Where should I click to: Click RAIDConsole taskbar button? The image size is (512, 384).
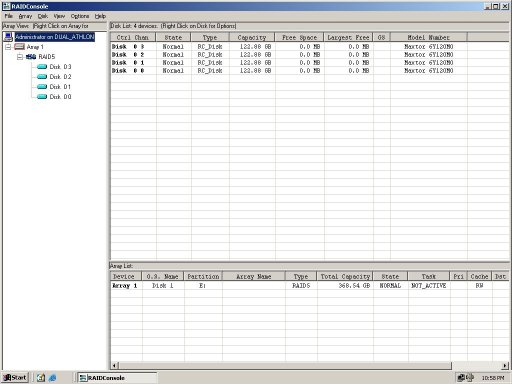pyautogui.click(x=117, y=378)
